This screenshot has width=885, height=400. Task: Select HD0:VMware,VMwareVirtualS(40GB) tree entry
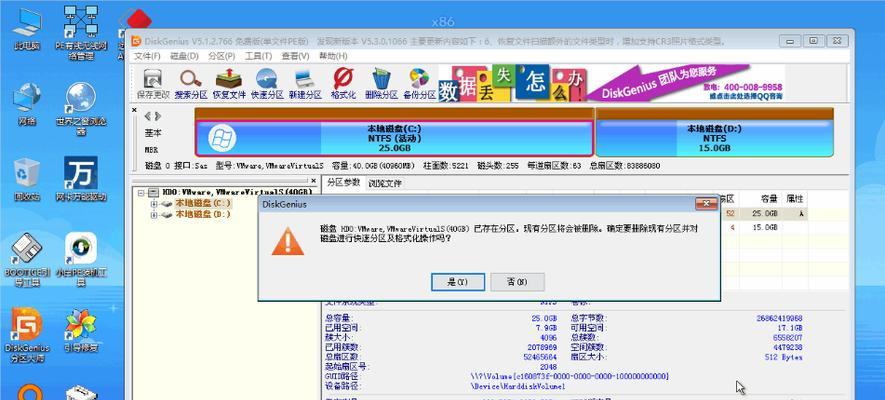(x=237, y=192)
